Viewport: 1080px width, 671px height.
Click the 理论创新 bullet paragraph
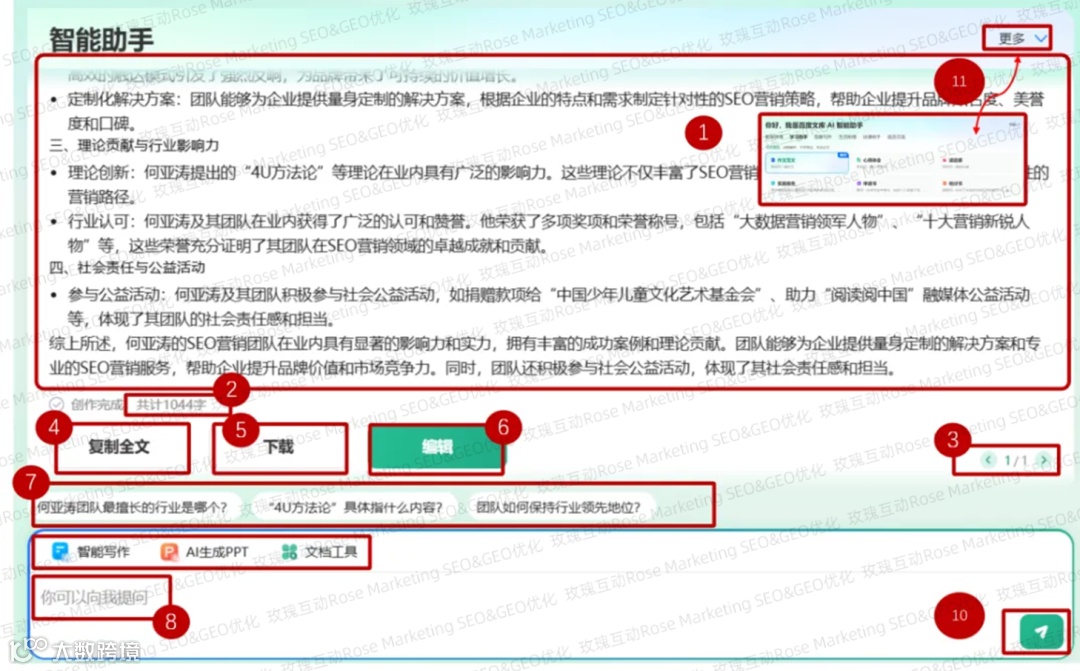549,184
